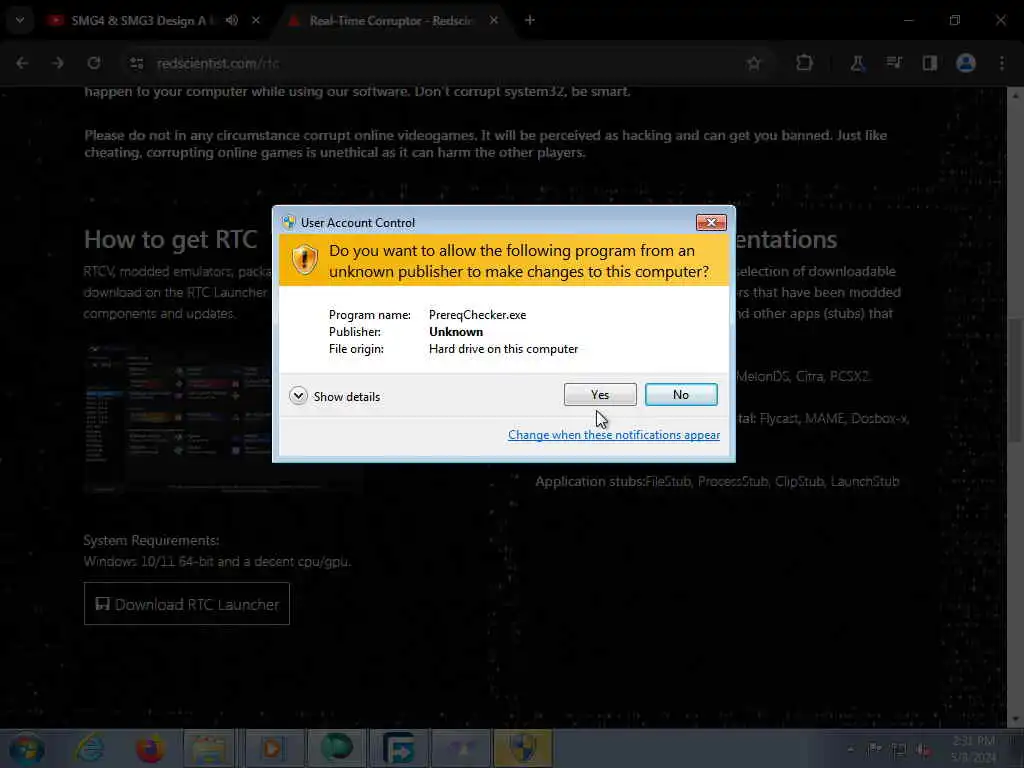The image size is (1024, 768).
Task: Open the extensions puzzle icon
Action: [805, 63]
